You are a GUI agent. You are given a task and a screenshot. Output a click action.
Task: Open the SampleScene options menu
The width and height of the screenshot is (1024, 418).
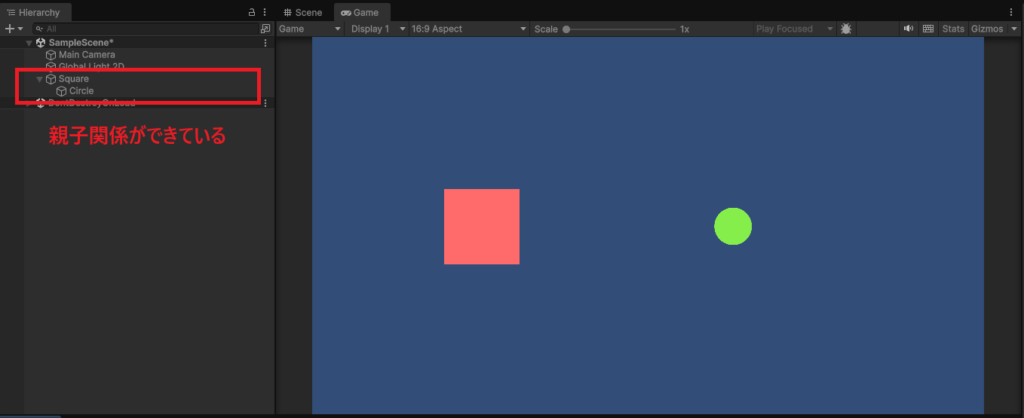coord(265,43)
